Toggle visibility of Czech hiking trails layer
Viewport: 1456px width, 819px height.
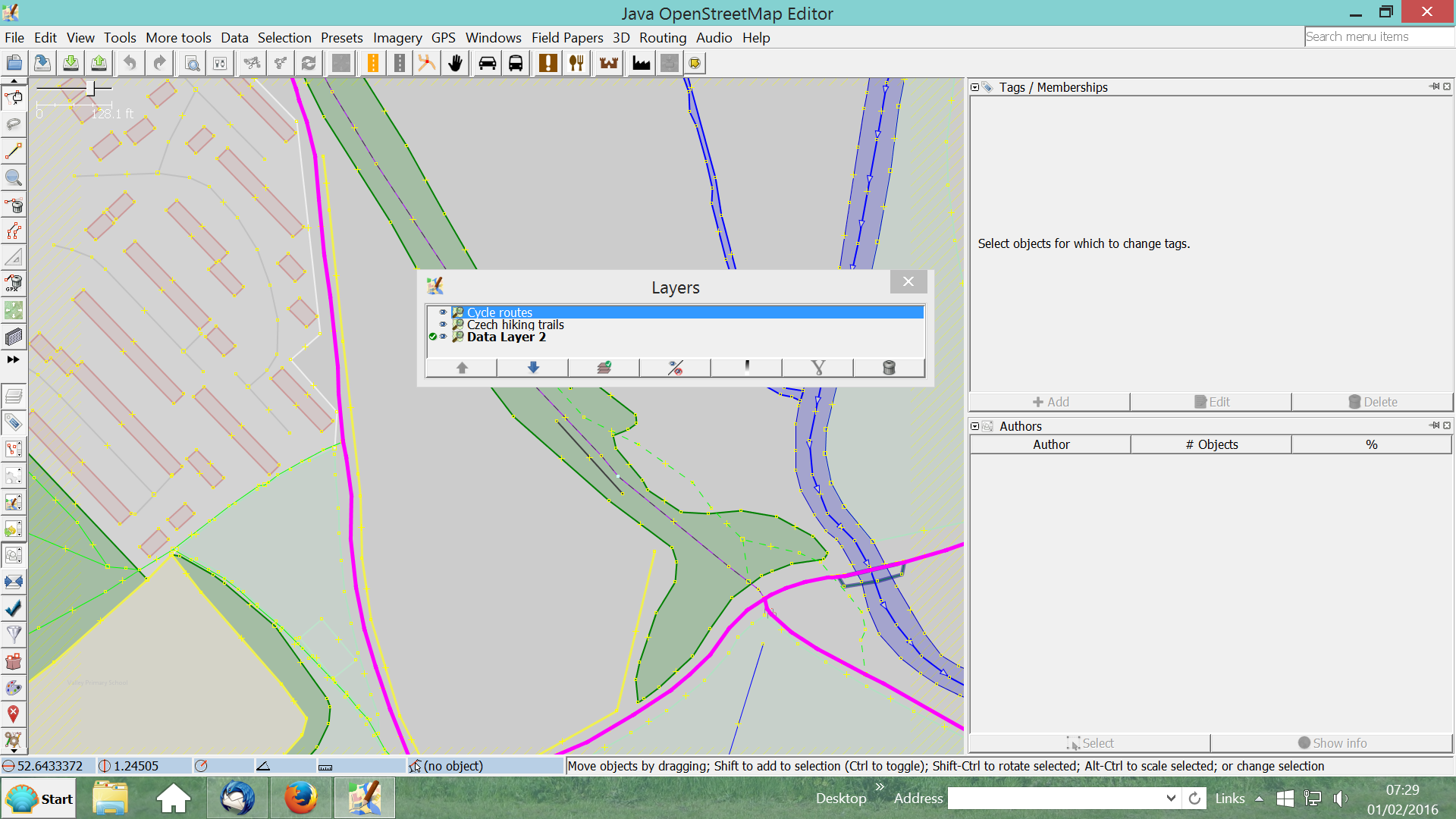tap(443, 325)
